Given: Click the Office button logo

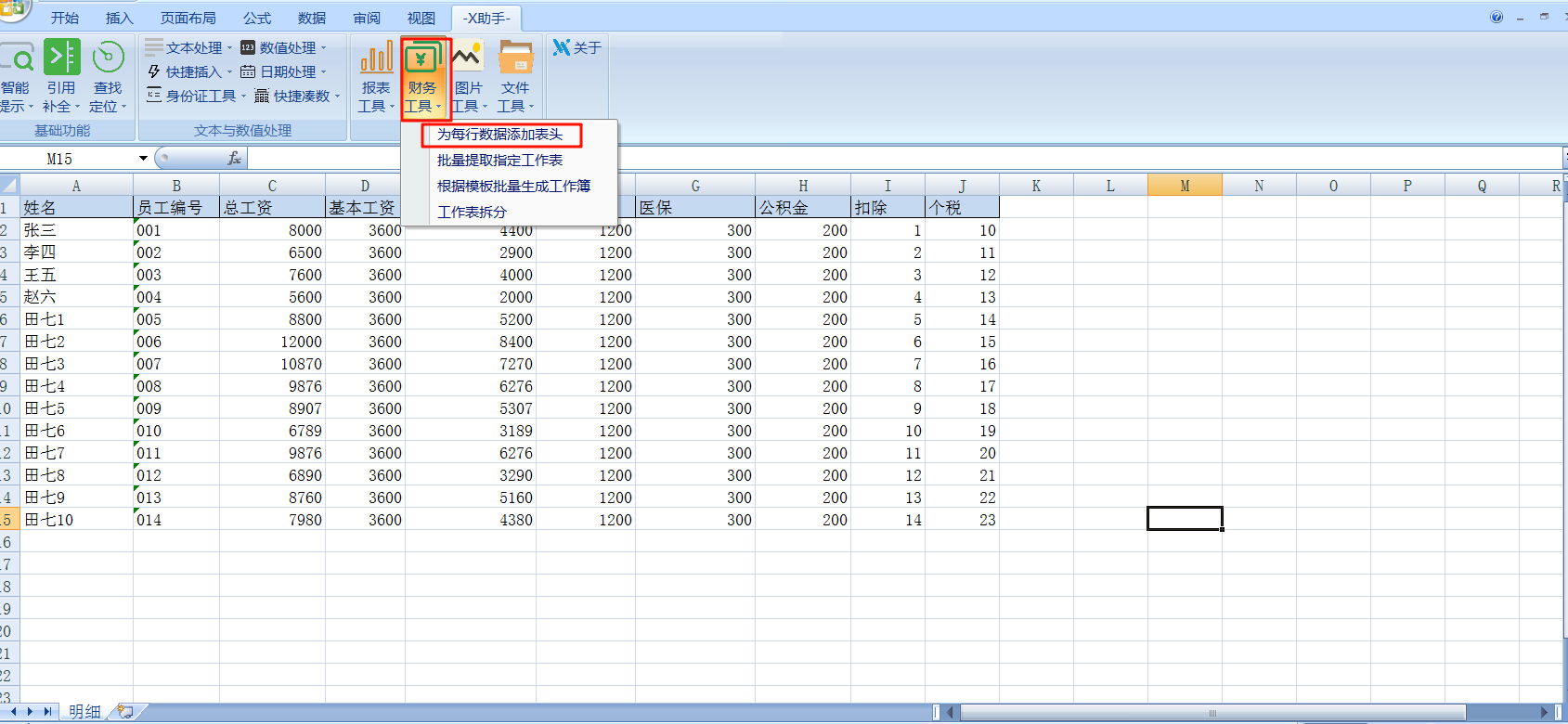Looking at the screenshot, I should [13, 9].
